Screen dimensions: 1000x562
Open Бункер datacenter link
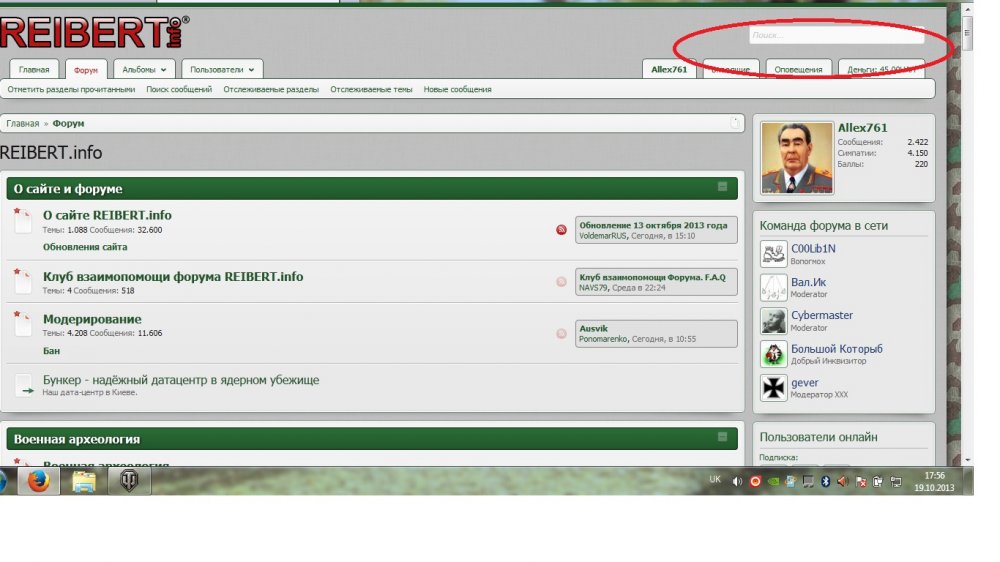181,380
